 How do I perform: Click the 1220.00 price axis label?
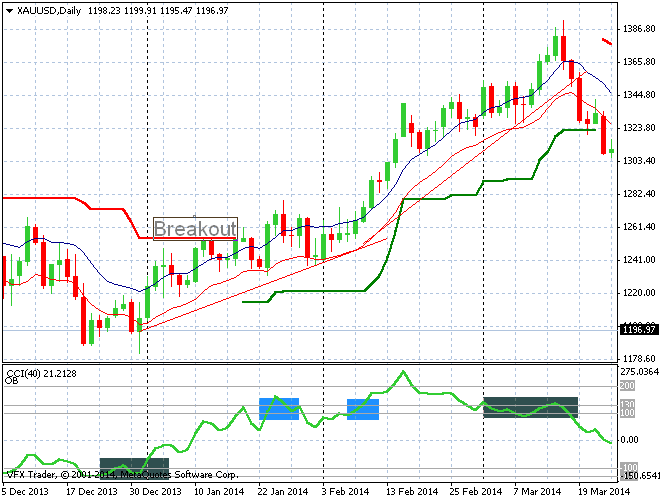637,292
